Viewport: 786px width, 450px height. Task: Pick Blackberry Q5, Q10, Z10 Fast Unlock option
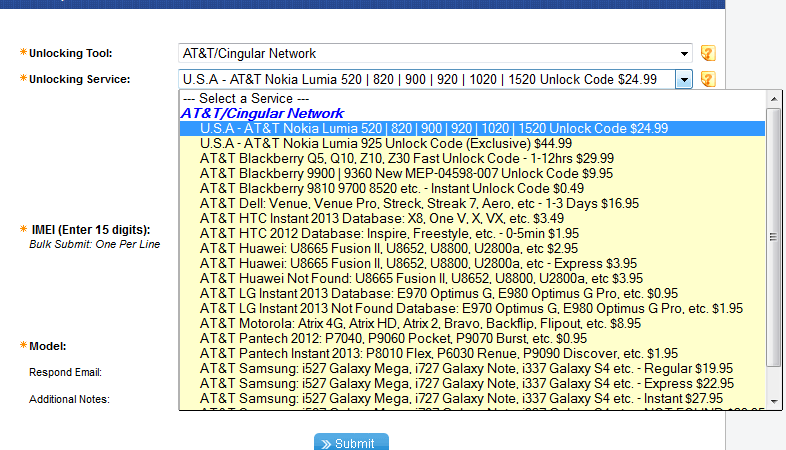pyautogui.click(x=472, y=158)
